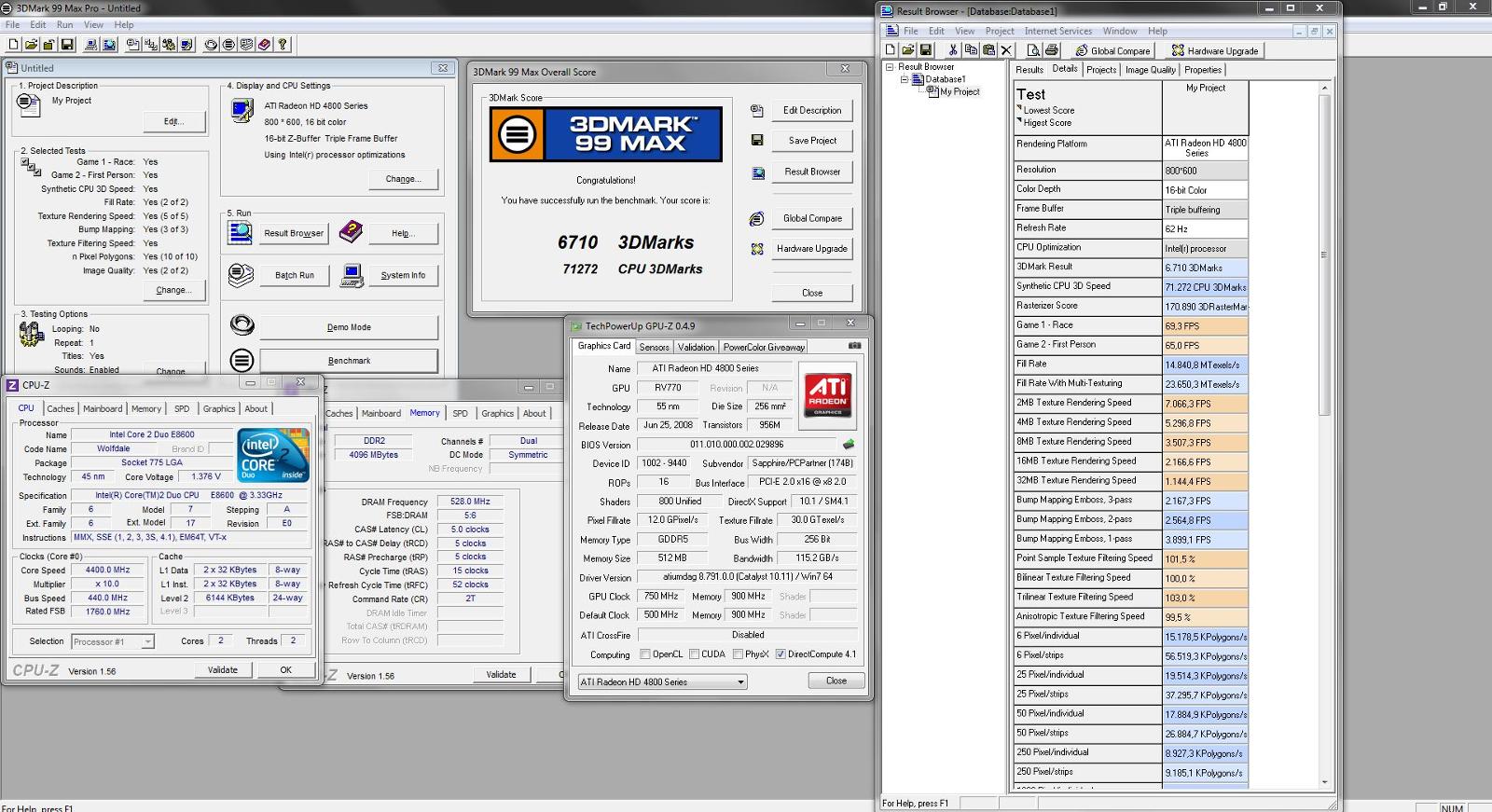The width and height of the screenshot is (1492, 812).
Task: Start Demo Mode from 3DMark toolbar icon
Action: (211, 44)
